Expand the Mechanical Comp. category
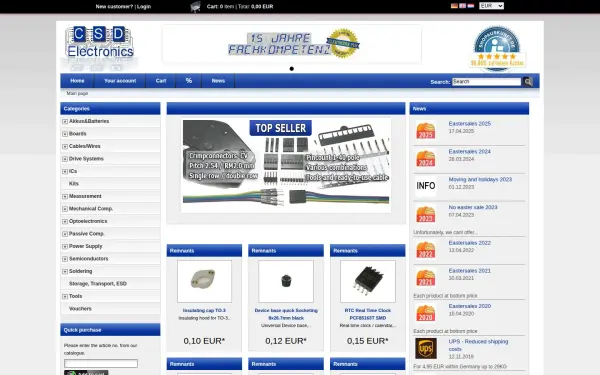 tap(65, 209)
